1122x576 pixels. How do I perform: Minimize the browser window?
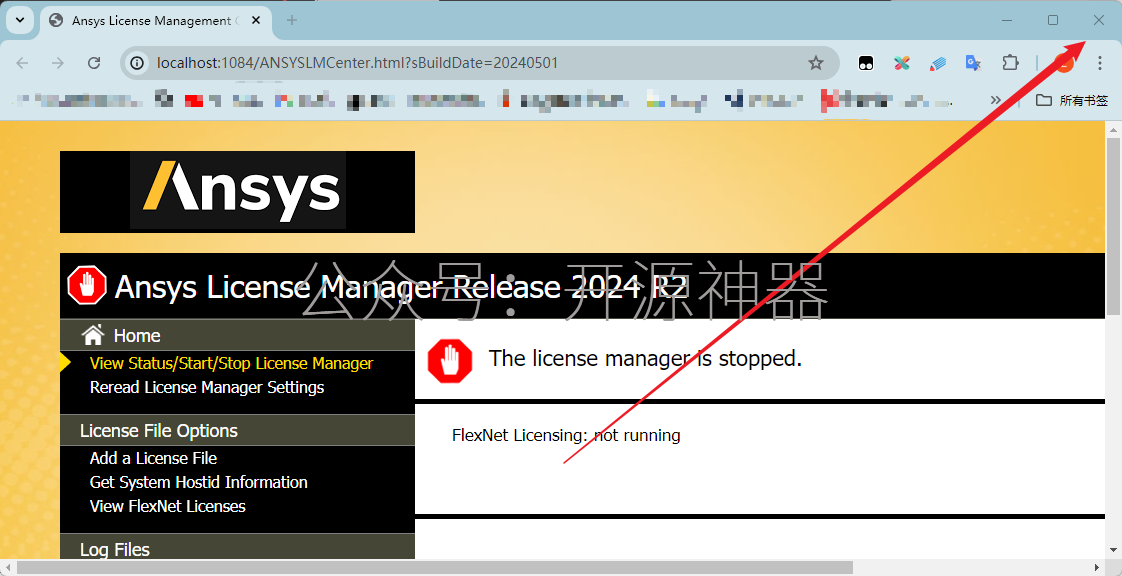[1008, 20]
